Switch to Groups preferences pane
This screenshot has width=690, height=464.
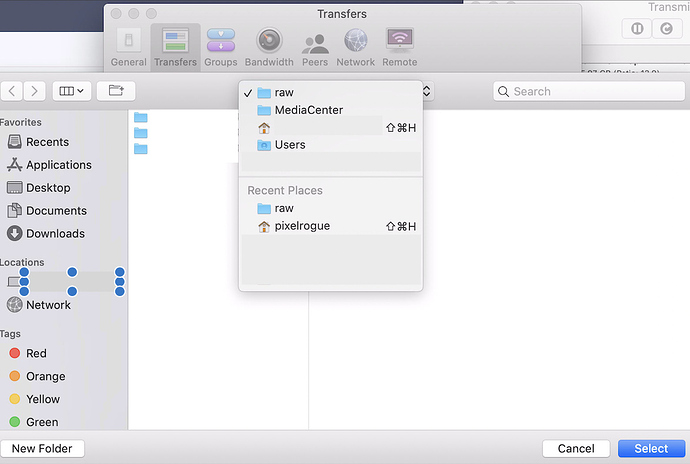[221, 46]
